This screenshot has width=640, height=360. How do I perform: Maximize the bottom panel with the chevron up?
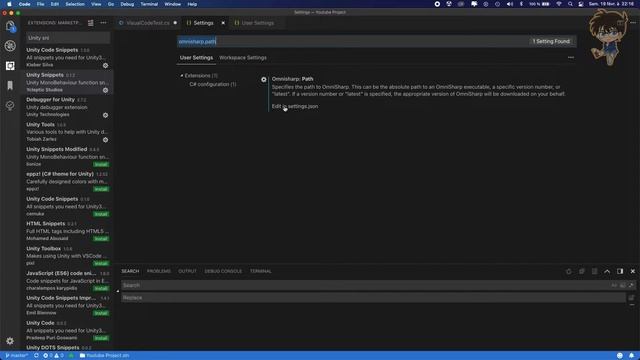click(x=607, y=271)
